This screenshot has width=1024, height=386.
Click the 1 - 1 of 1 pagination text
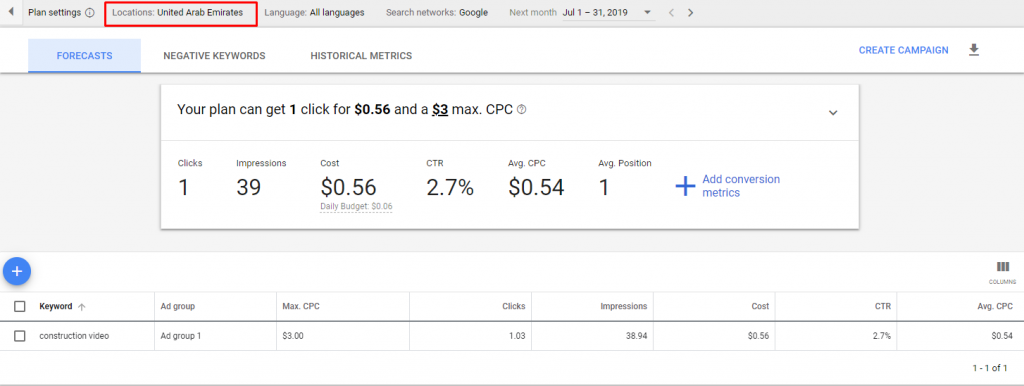[989, 368]
